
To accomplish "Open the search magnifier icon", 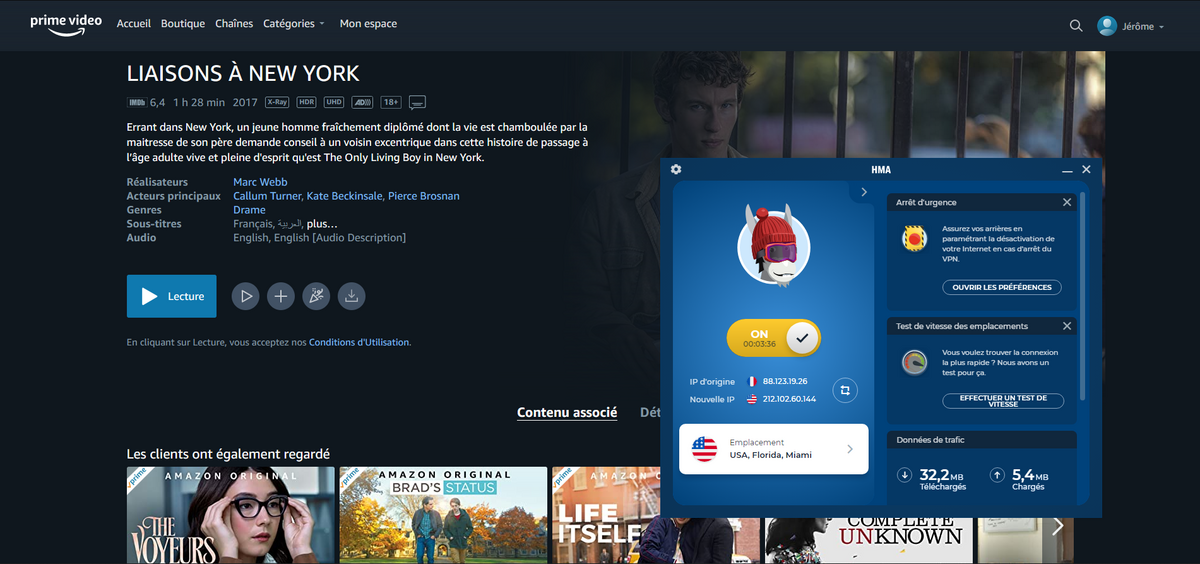I will (1076, 26).
